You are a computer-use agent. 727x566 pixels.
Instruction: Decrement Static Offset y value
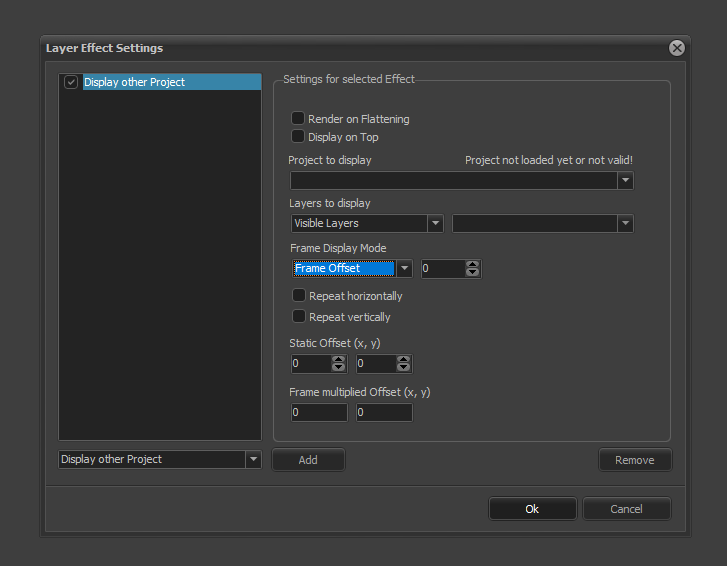(x=404, y=369)
